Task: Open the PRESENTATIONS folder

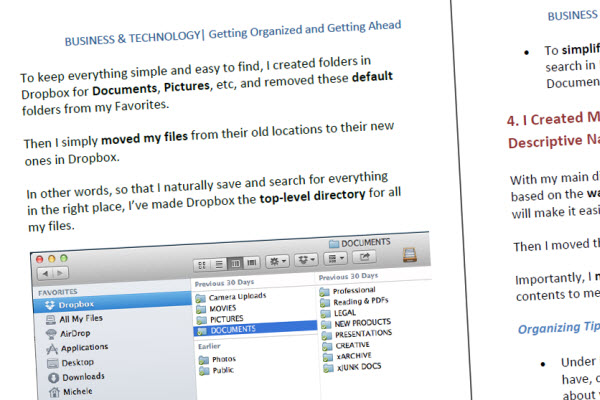Action: 364,333
